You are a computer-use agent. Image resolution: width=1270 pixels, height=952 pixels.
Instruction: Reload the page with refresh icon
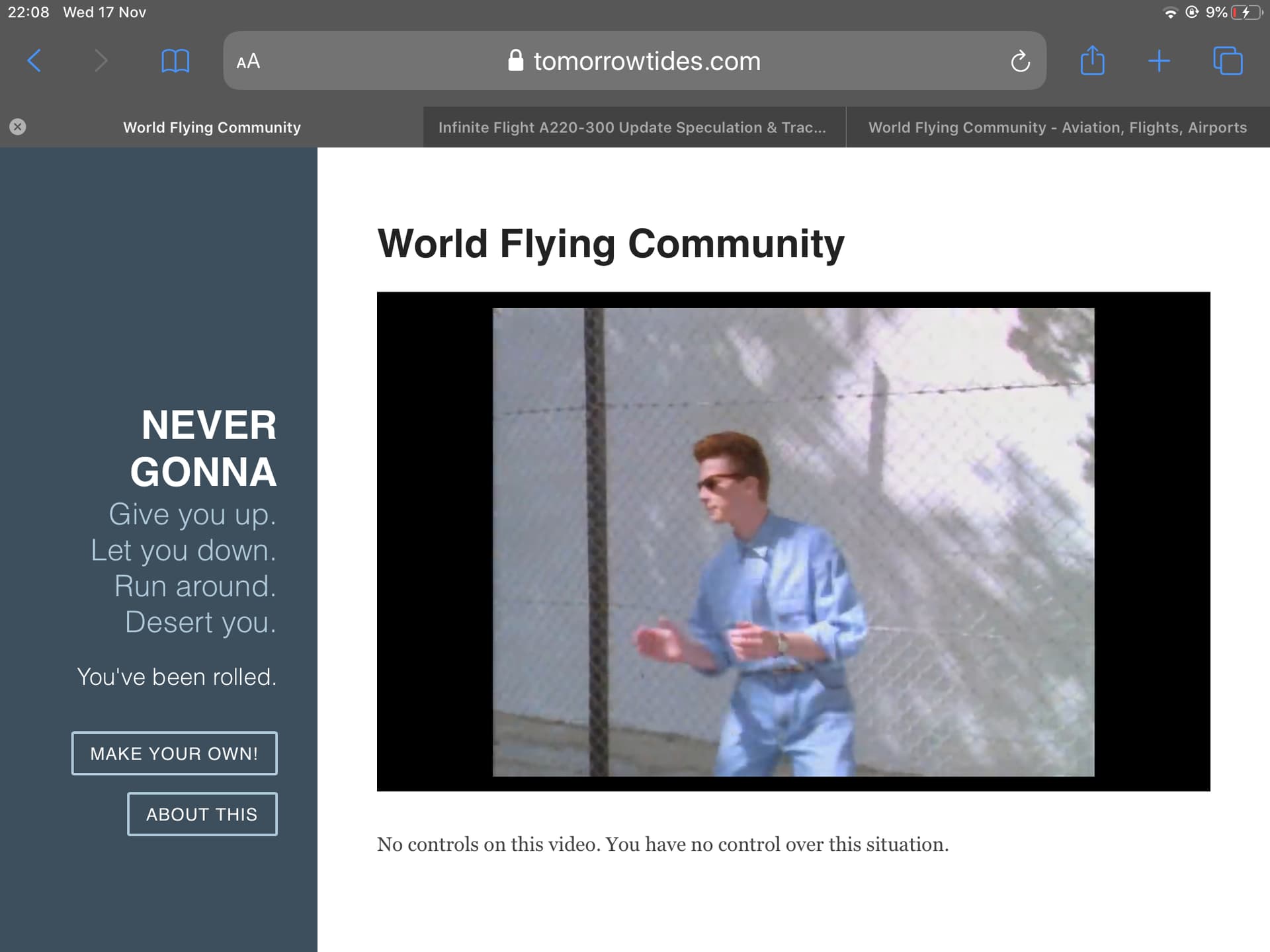click(1020, 61)
